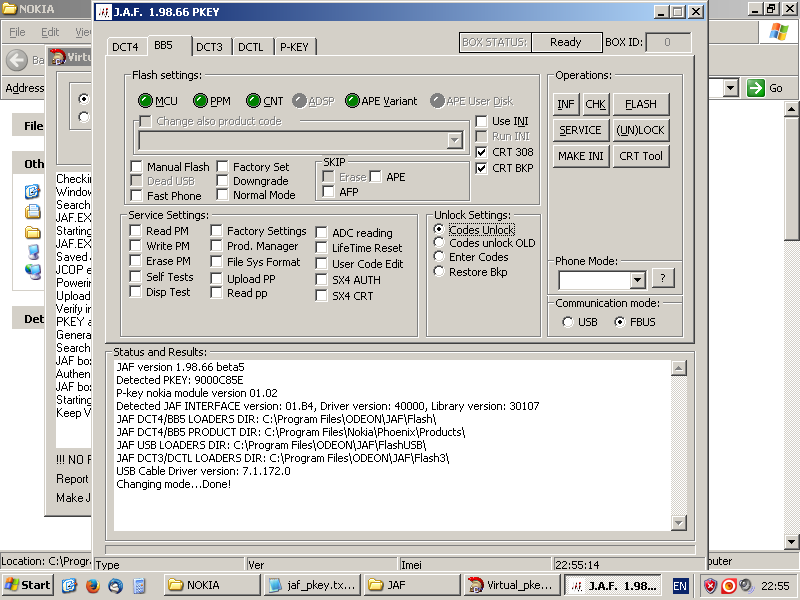Click the Start button Windows logo
Viewport: 800px width, 600px height.
point(12,585)
